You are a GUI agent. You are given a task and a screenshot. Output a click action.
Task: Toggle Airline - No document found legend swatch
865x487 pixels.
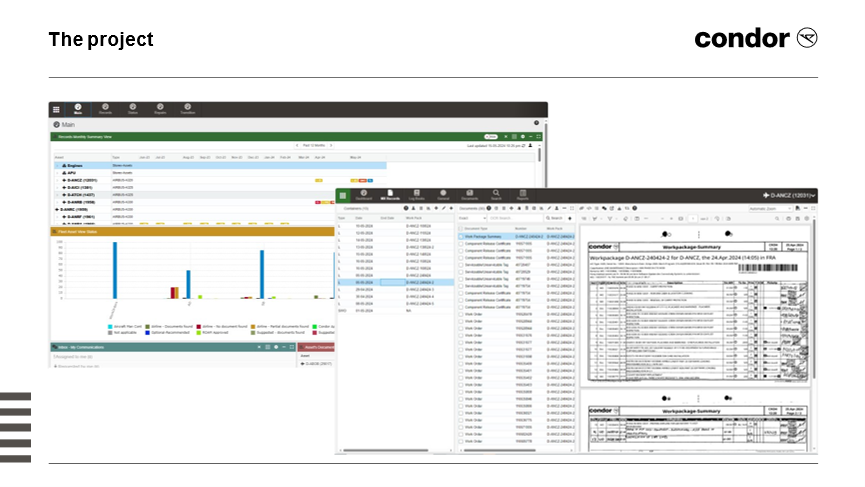coord(199,327)
